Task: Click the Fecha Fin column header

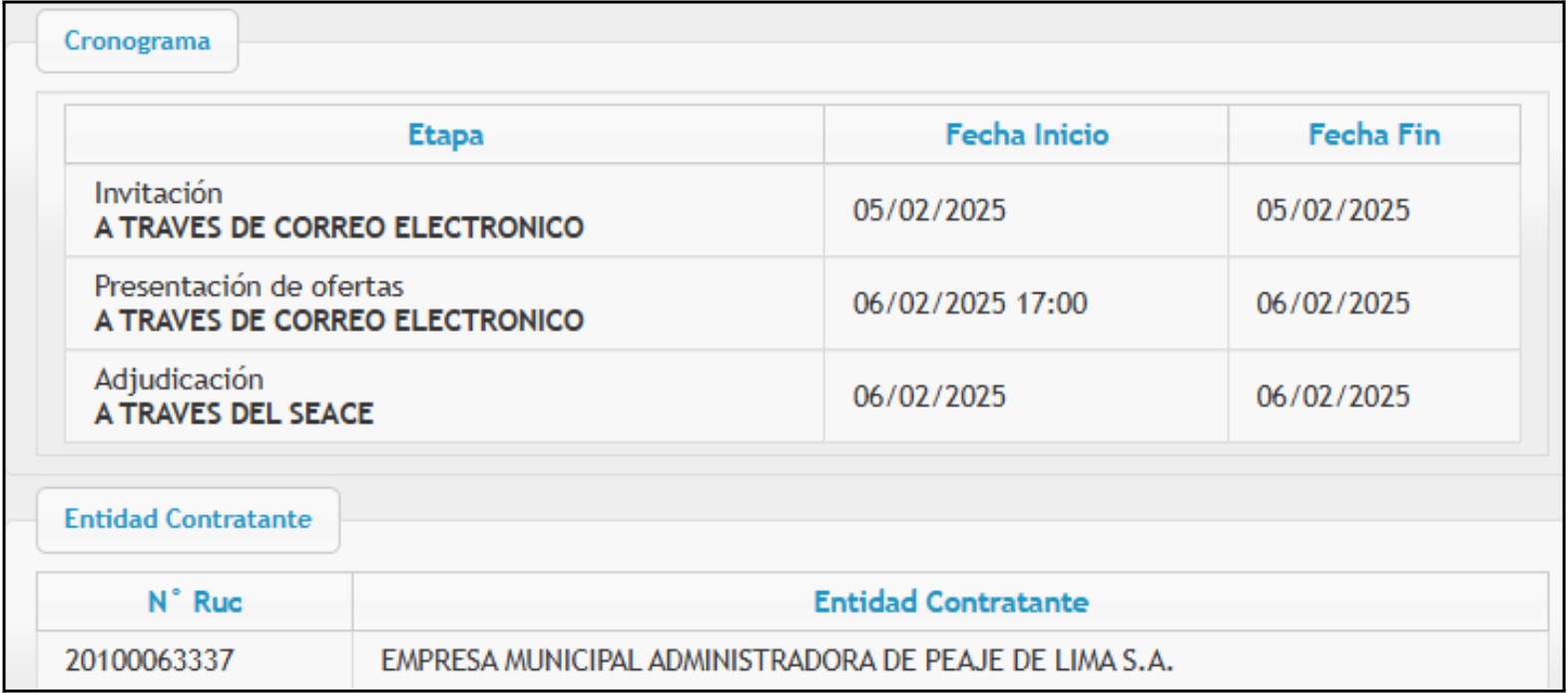Action: coord(1374,135)
